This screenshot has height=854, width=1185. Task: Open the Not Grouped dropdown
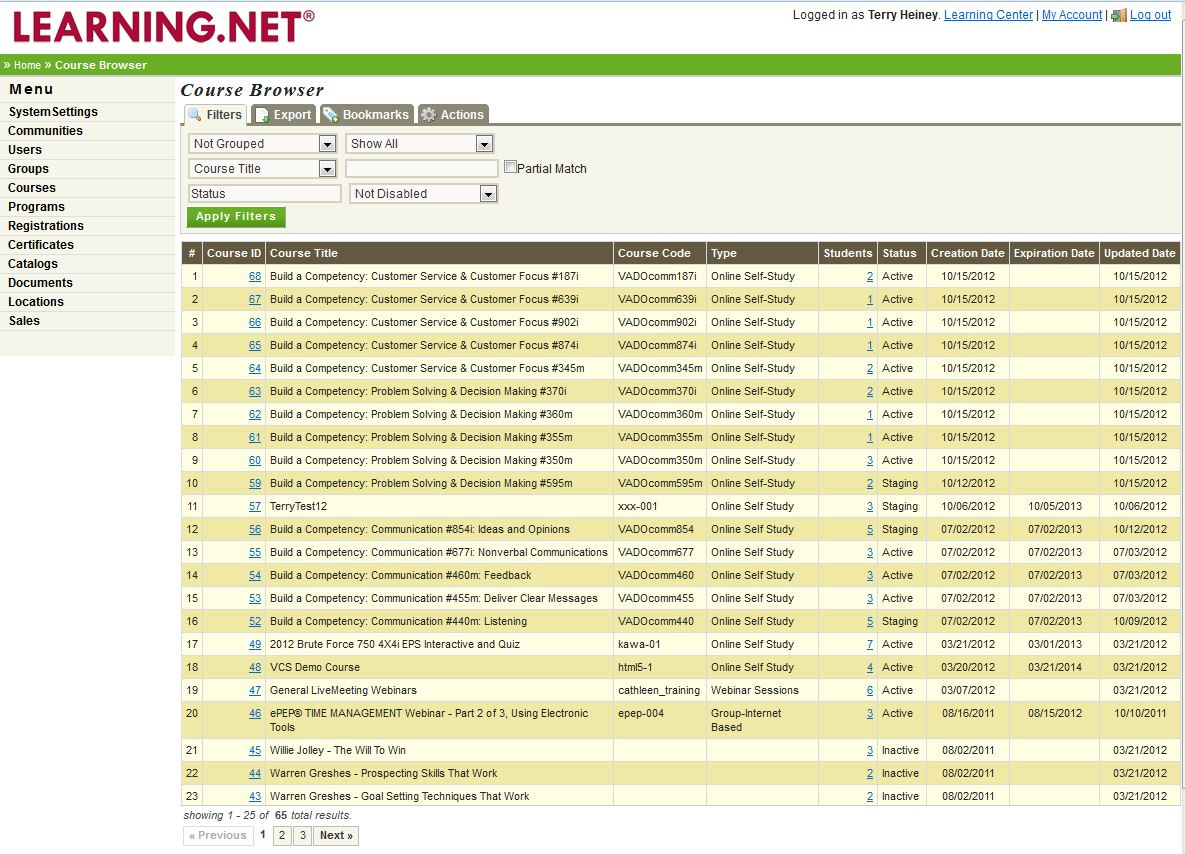[327, 143]
